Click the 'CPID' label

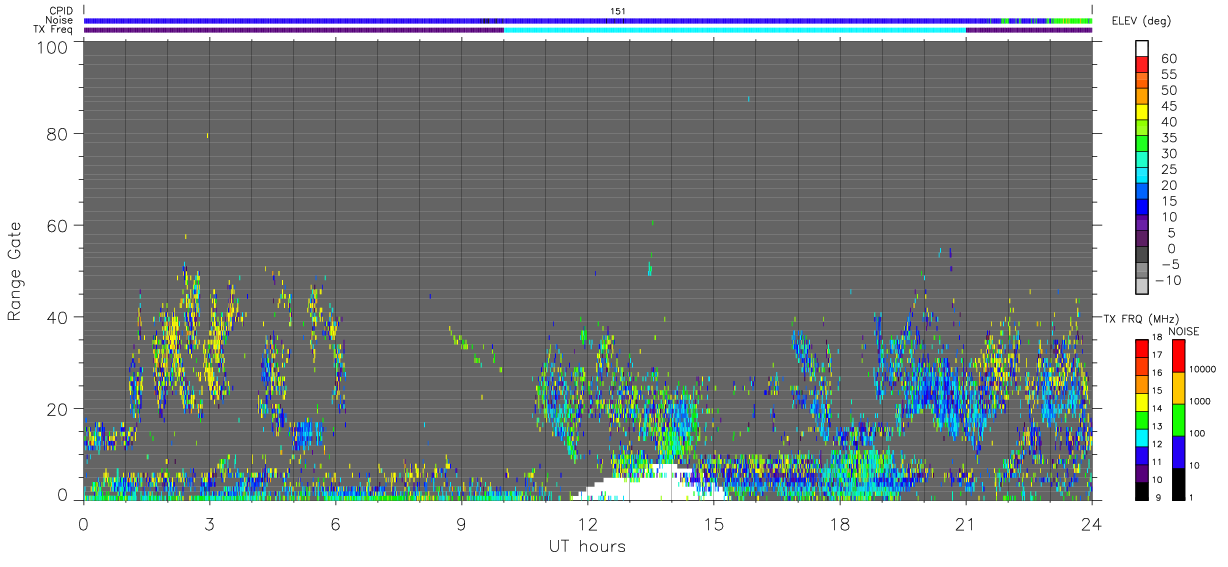[x=60, y=10]
